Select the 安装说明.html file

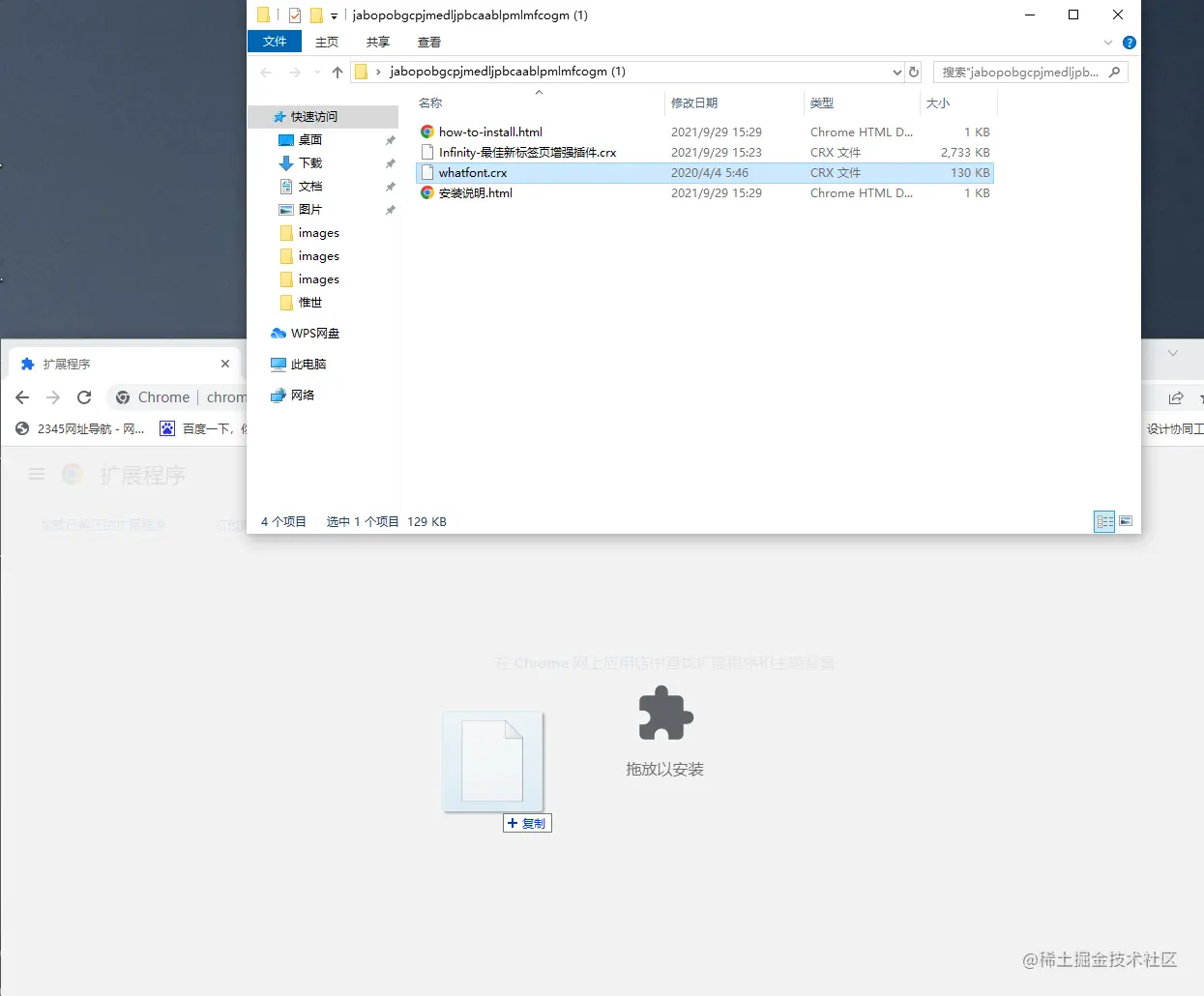pos(705,192)
